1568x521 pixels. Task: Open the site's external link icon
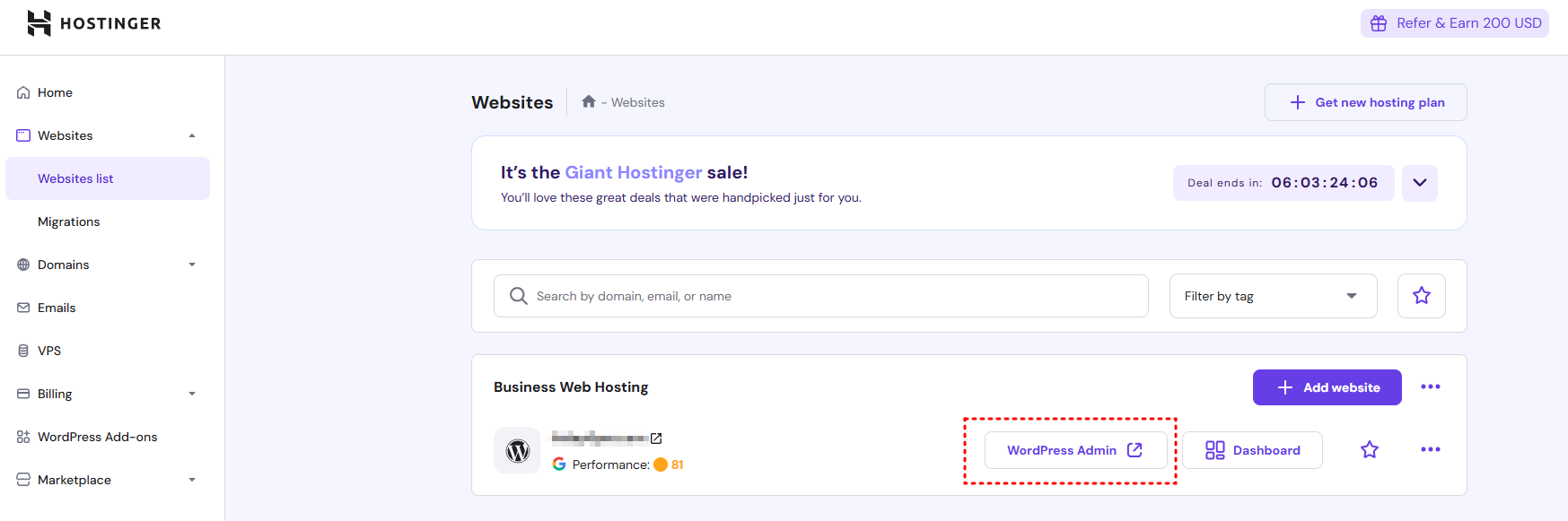pyautogui.click(x=656, y=439)
